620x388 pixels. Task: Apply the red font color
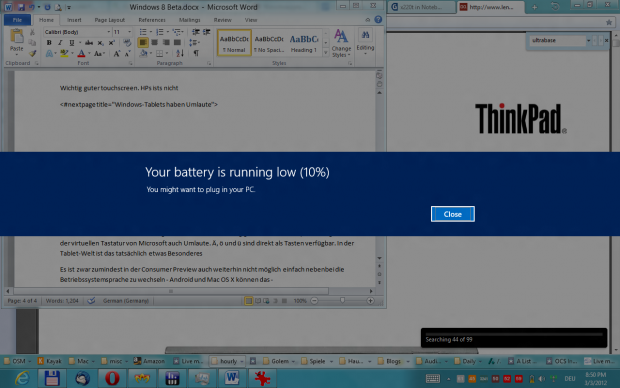pos(81,53)
